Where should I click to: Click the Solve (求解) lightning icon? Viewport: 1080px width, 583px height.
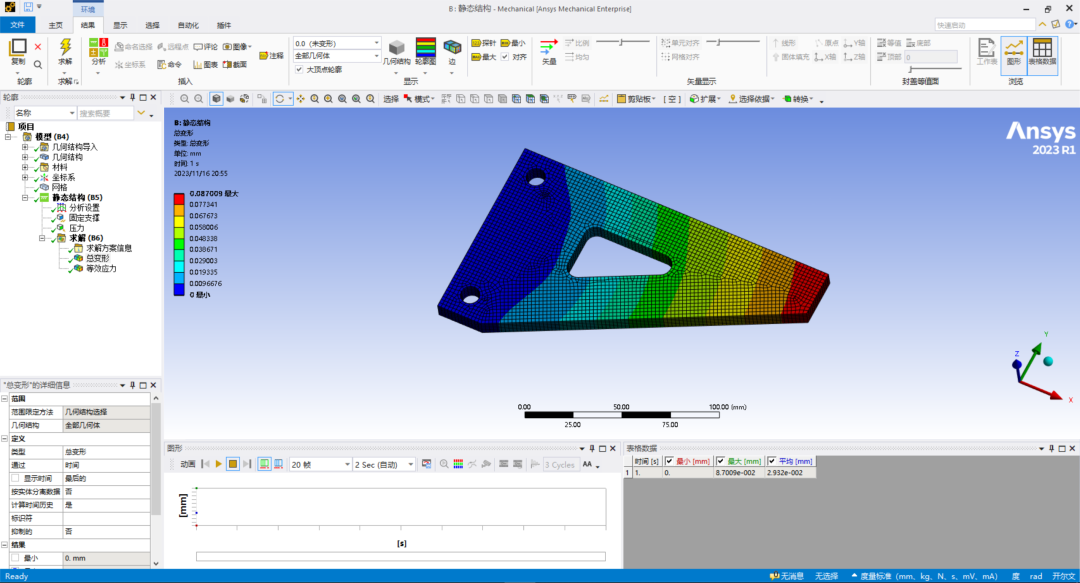[65, 47]
